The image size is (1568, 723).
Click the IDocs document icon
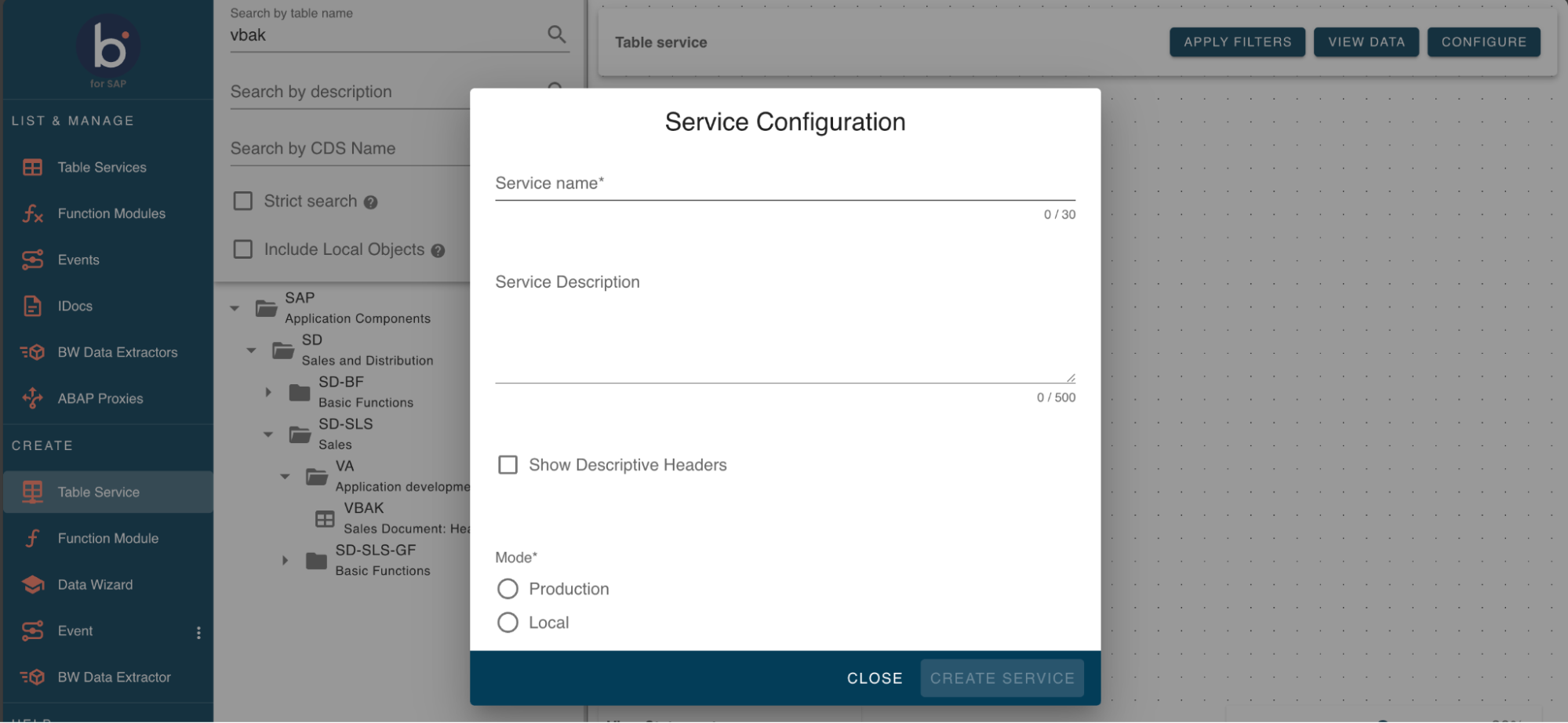[32, 306]
